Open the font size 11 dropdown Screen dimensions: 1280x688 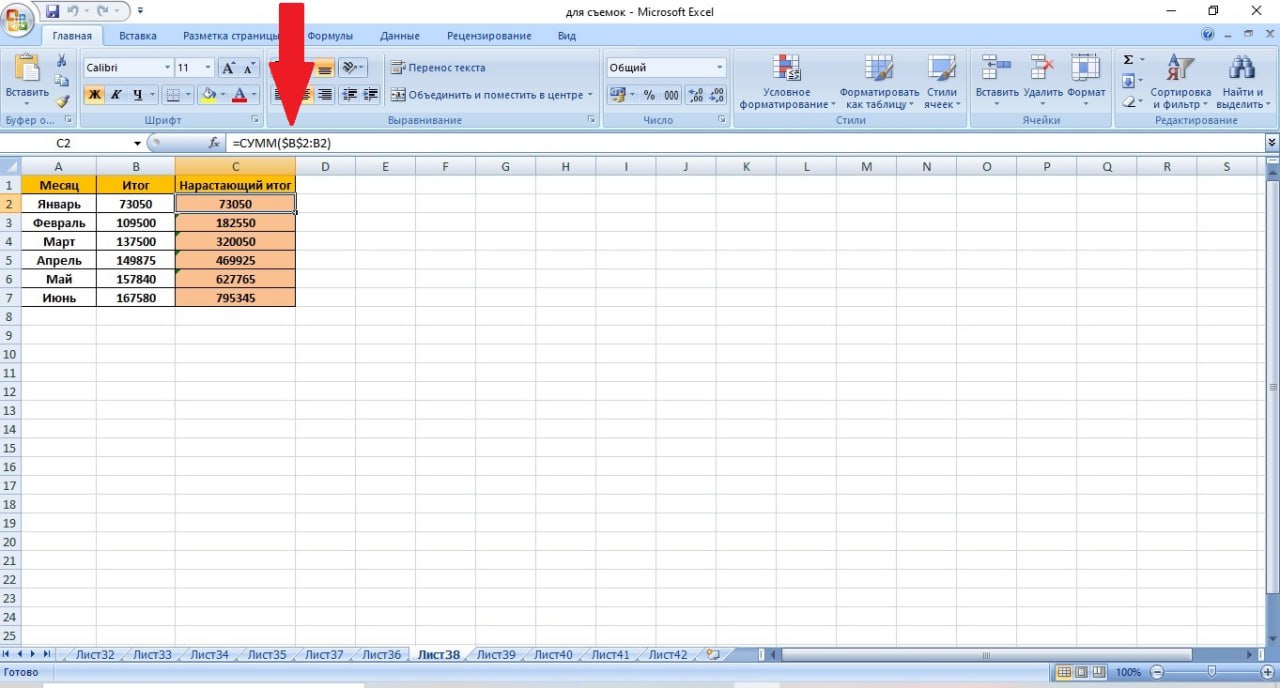point(208,68)
